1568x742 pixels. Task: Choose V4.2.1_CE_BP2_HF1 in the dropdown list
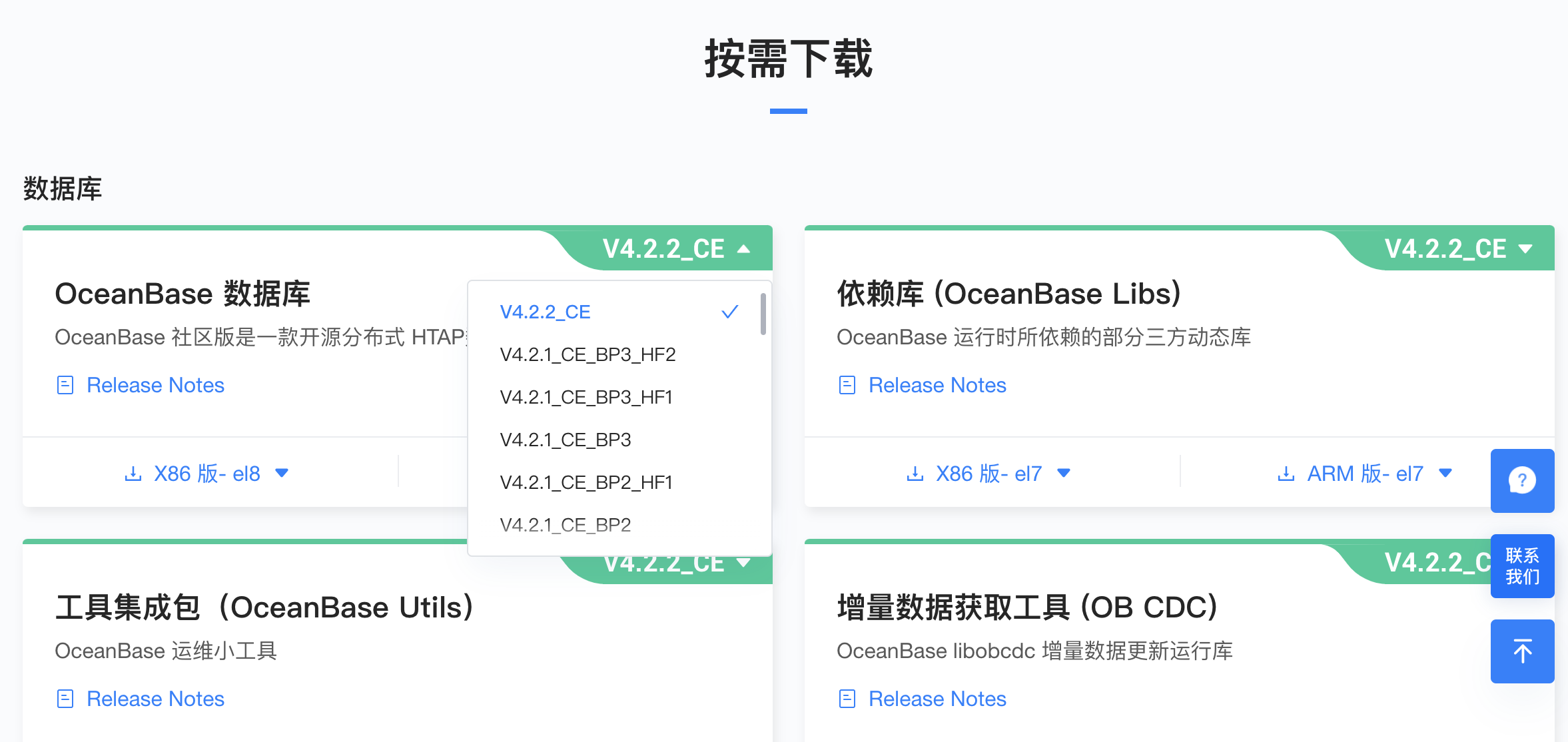586,482
